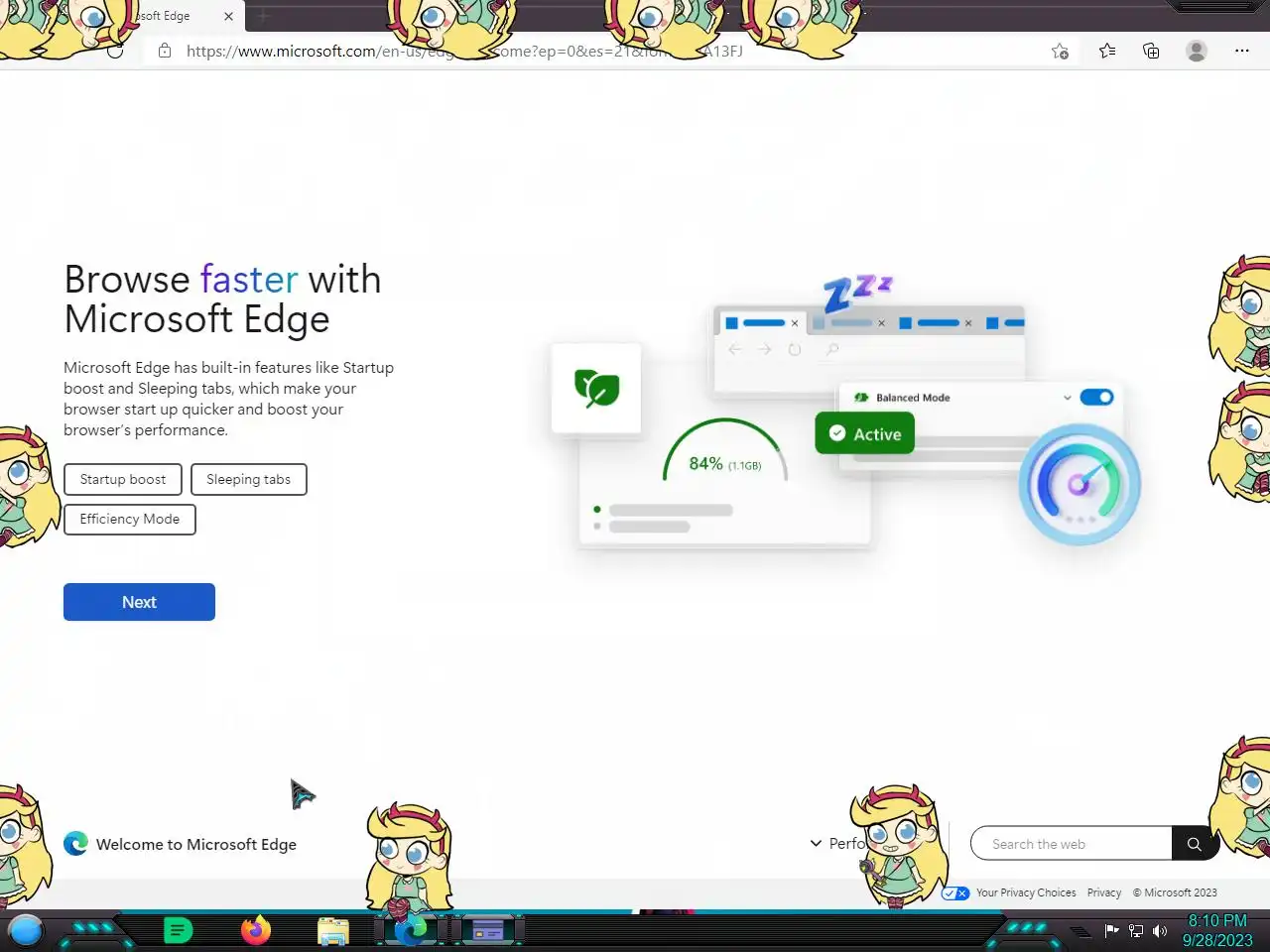Select the Efficiency Mode option
The height and width of the screenshot is (952, 1270).
click(130, 519)
